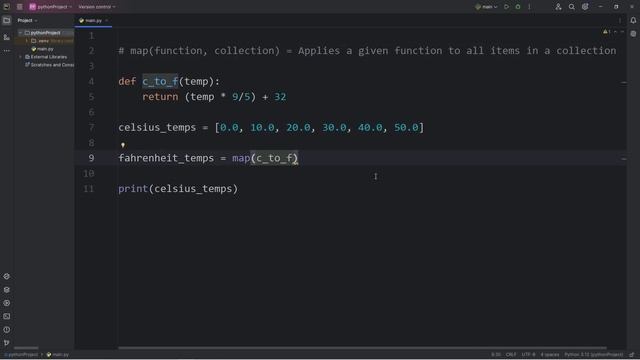Open the Project view dropdown
640x360 pixels.
pos(27,20)
